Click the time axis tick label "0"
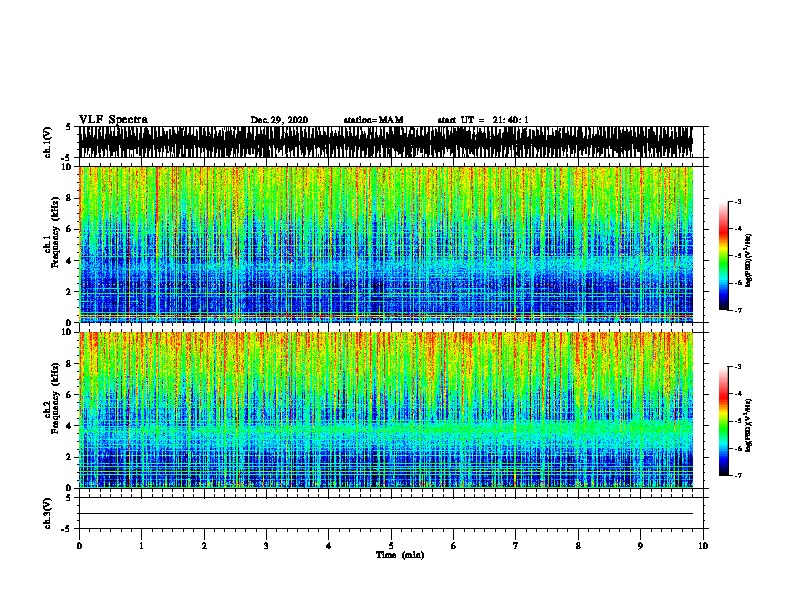792x612 pixels. pos(79,546)
